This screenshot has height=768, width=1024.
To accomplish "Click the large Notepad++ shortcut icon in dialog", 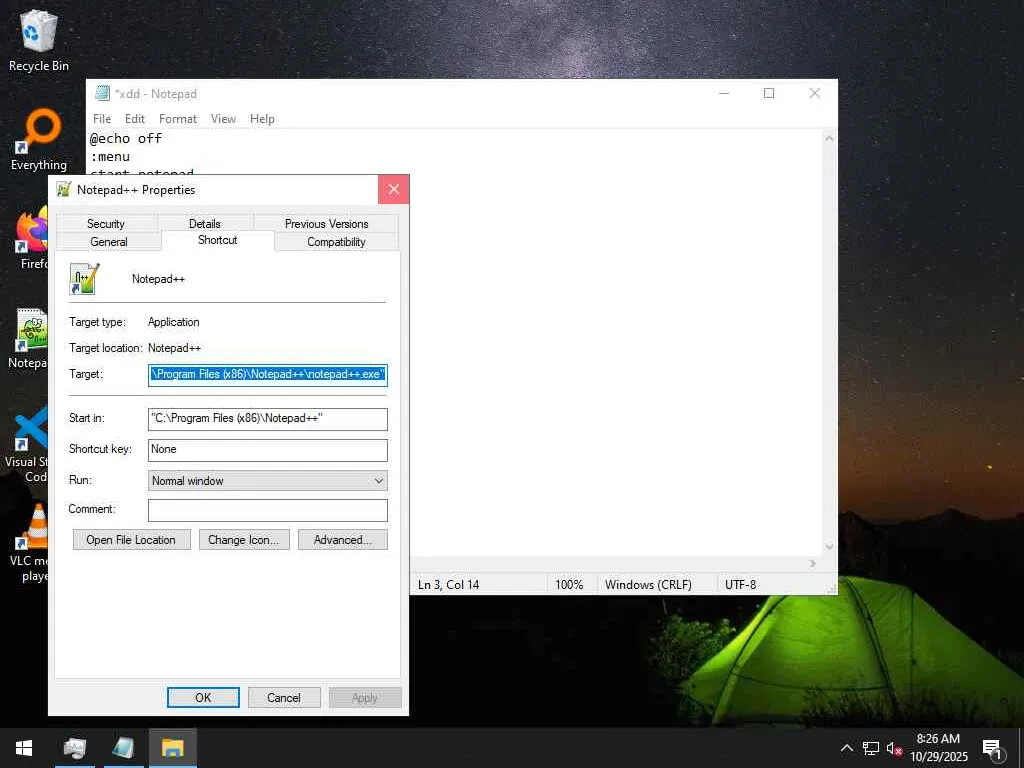I will pos(84,279).
